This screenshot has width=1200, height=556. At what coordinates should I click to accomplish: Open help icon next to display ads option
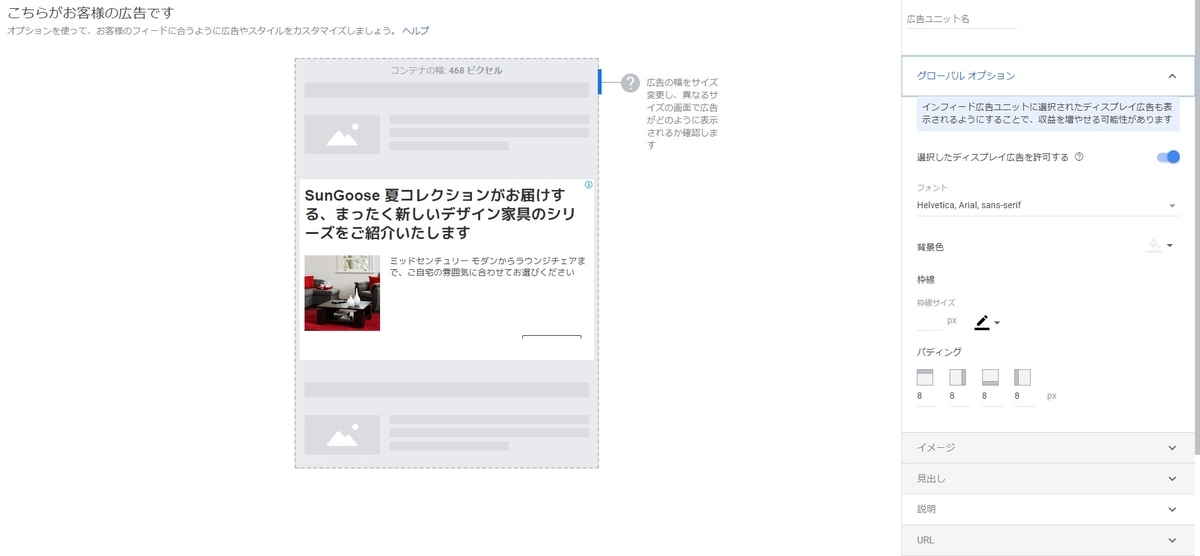point(1079,157)
